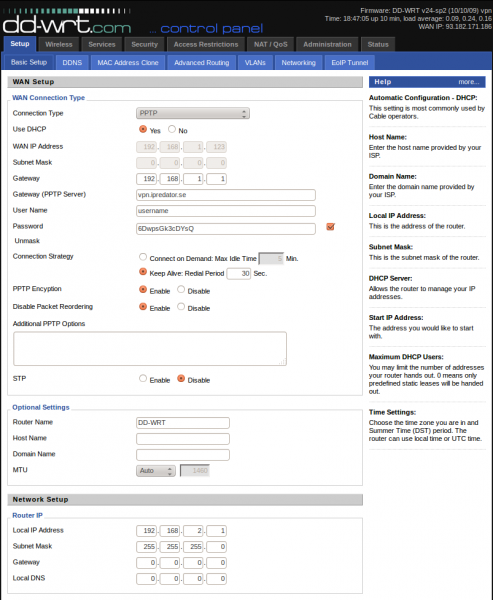Click the WAN IP 93.182.171.186 text
Screen dimensions: 493x600
(x=455, y=26)
